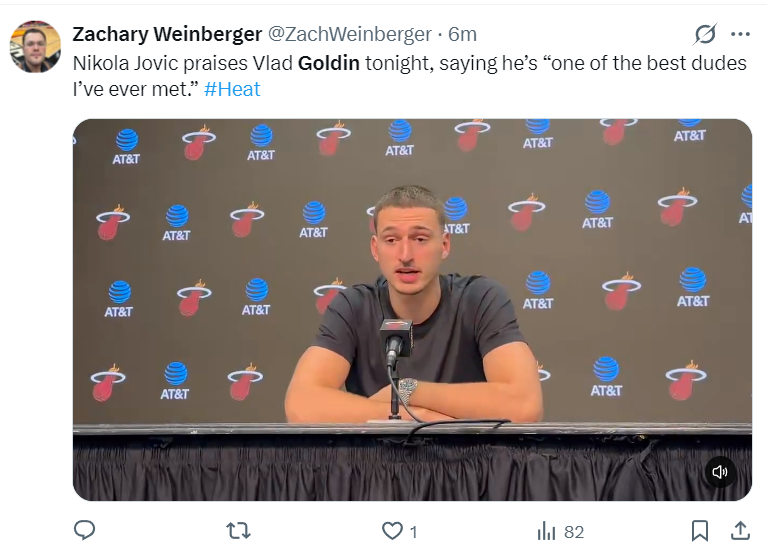The width and height of the screenshot is (767, 556).
Task: Open Zachary Weinberger's profile picture
Action: click(35, 46)
